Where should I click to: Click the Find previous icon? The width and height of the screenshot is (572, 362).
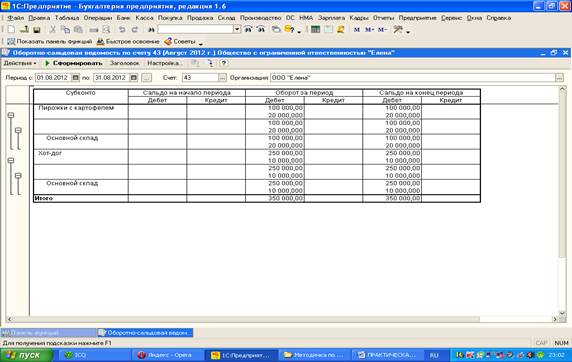[x=260, y=30]
